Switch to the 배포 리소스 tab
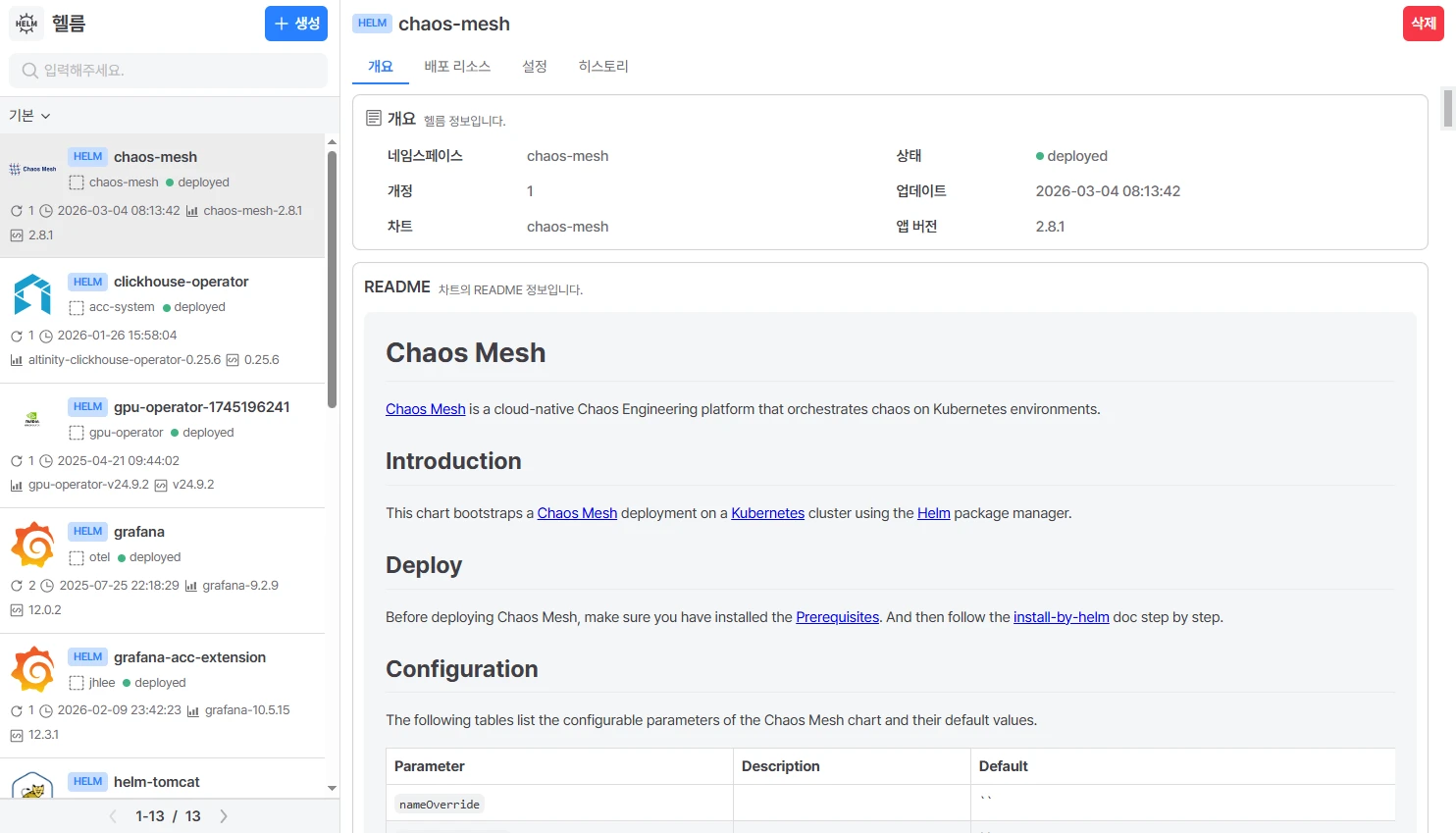This screenshot has height=833, width=1456. point(457,67)
